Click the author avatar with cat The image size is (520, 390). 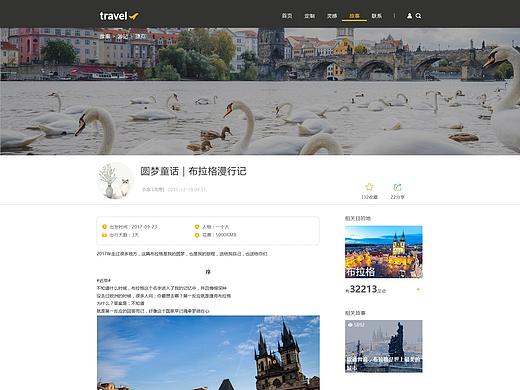(x=115, y=181)
